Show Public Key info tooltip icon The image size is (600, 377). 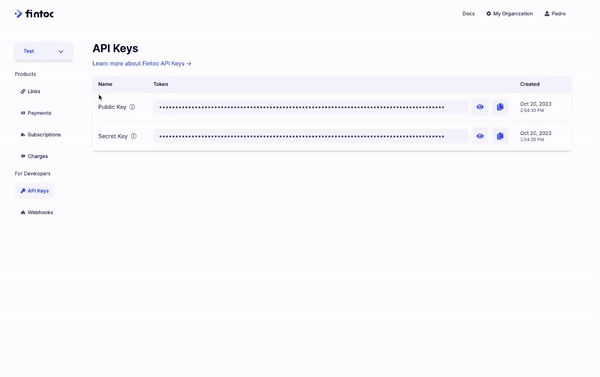coord(132,107)
